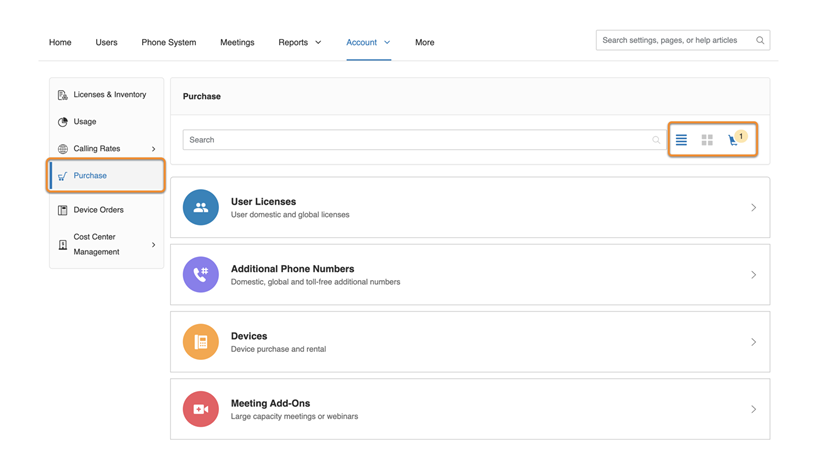
Task: Open User Licenses chevron arrow
Action: tap(753, 208)
